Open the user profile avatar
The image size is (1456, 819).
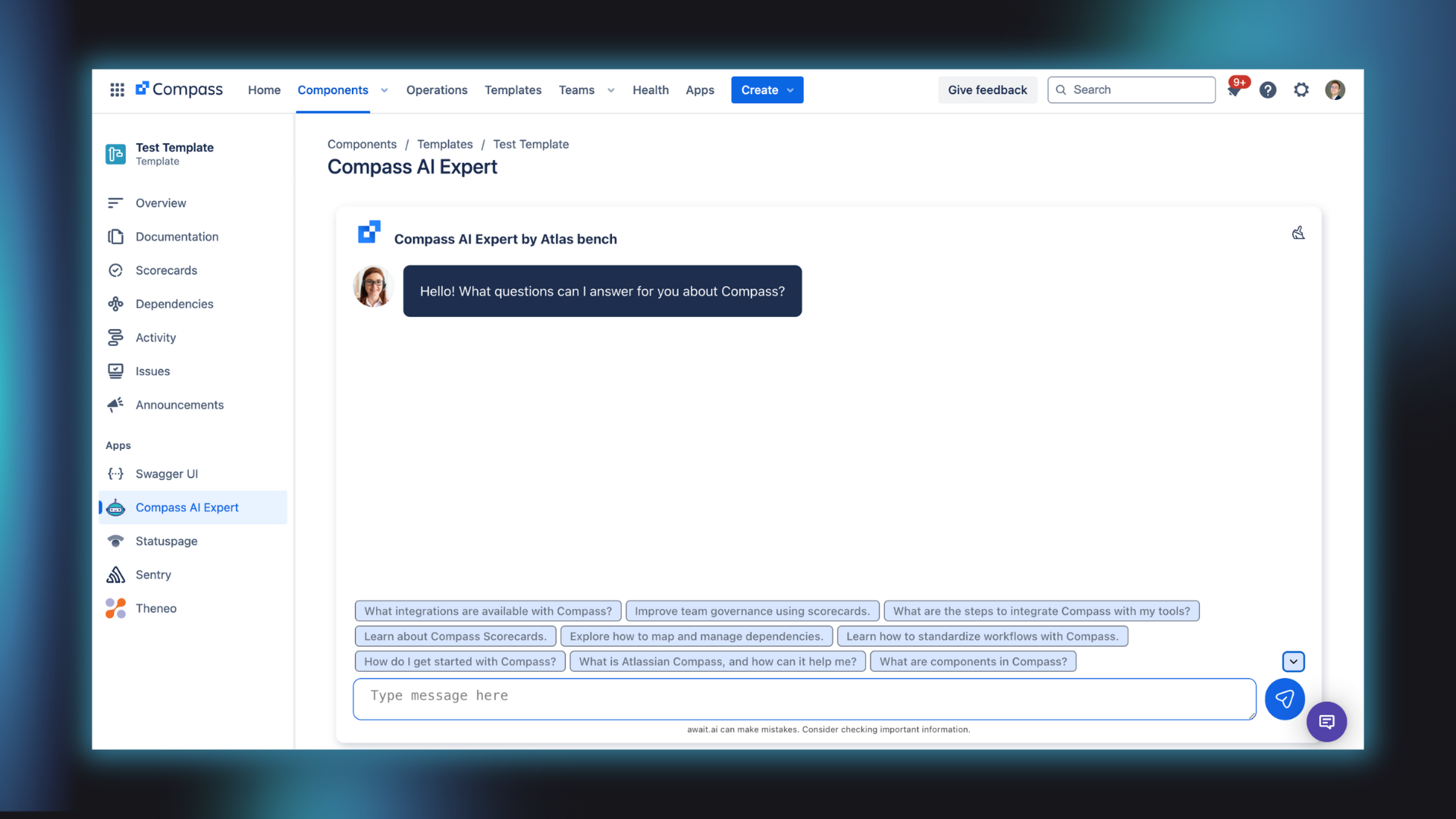[x=1335, y=89]
